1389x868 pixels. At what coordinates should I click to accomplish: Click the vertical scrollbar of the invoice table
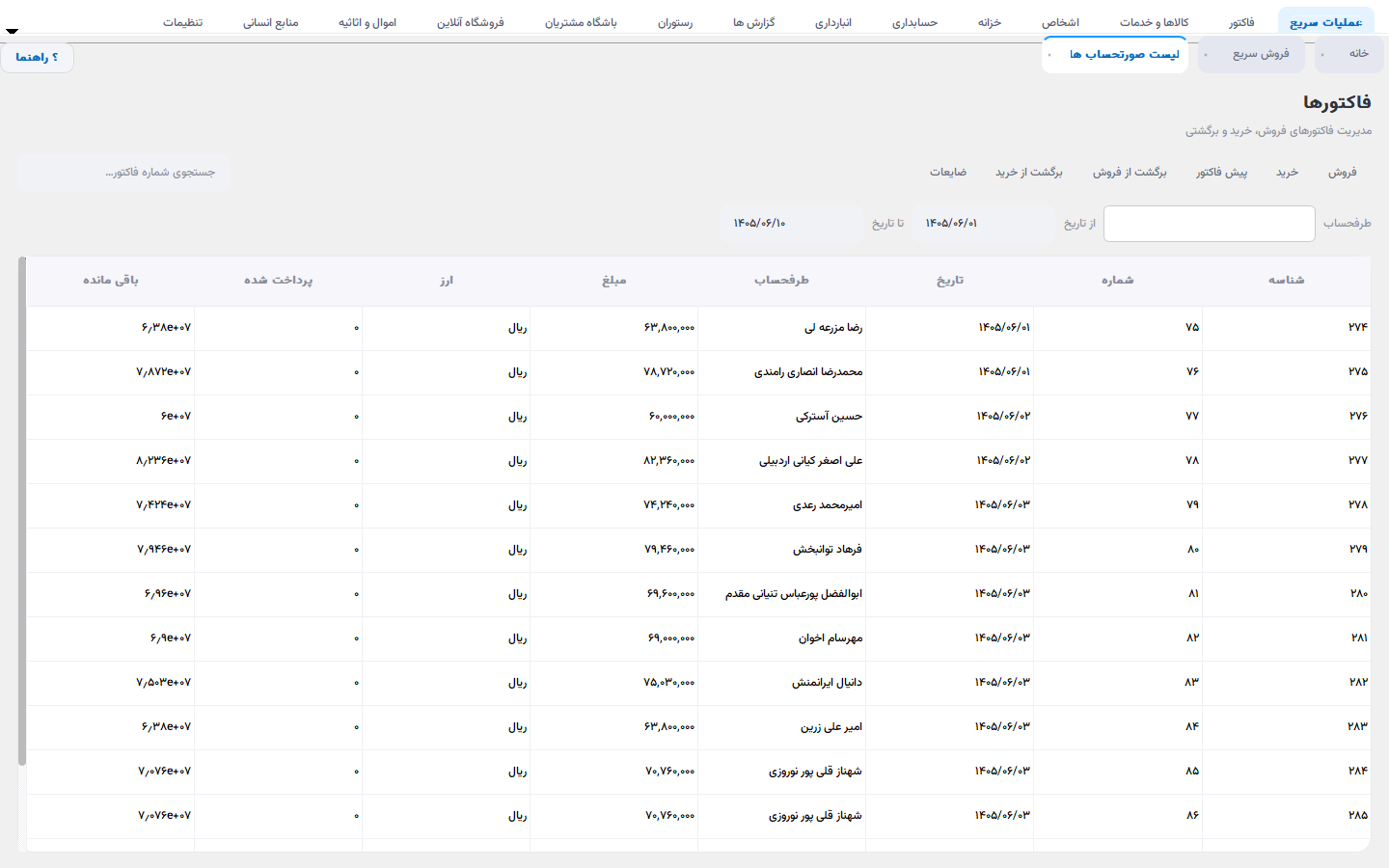[x=22, y=511]
